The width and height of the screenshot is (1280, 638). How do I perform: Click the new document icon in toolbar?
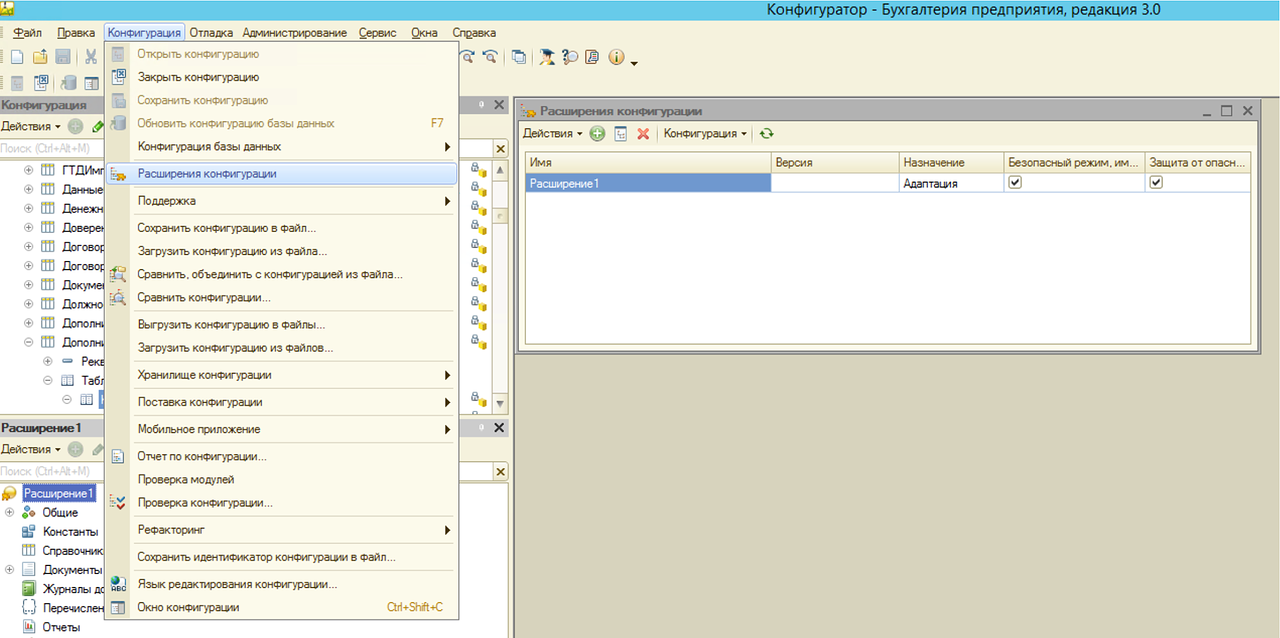coord(17,57)
